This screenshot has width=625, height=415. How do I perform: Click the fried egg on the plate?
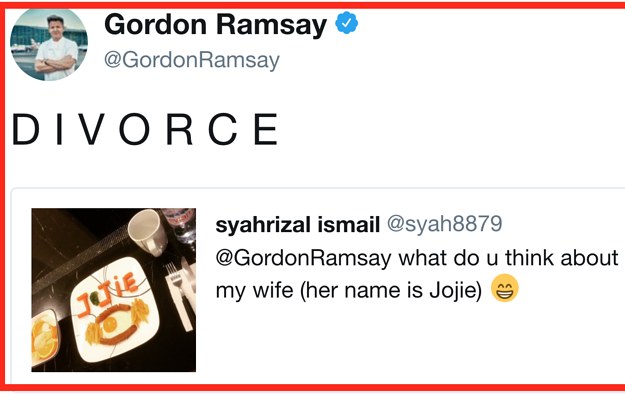coord(113,322)
